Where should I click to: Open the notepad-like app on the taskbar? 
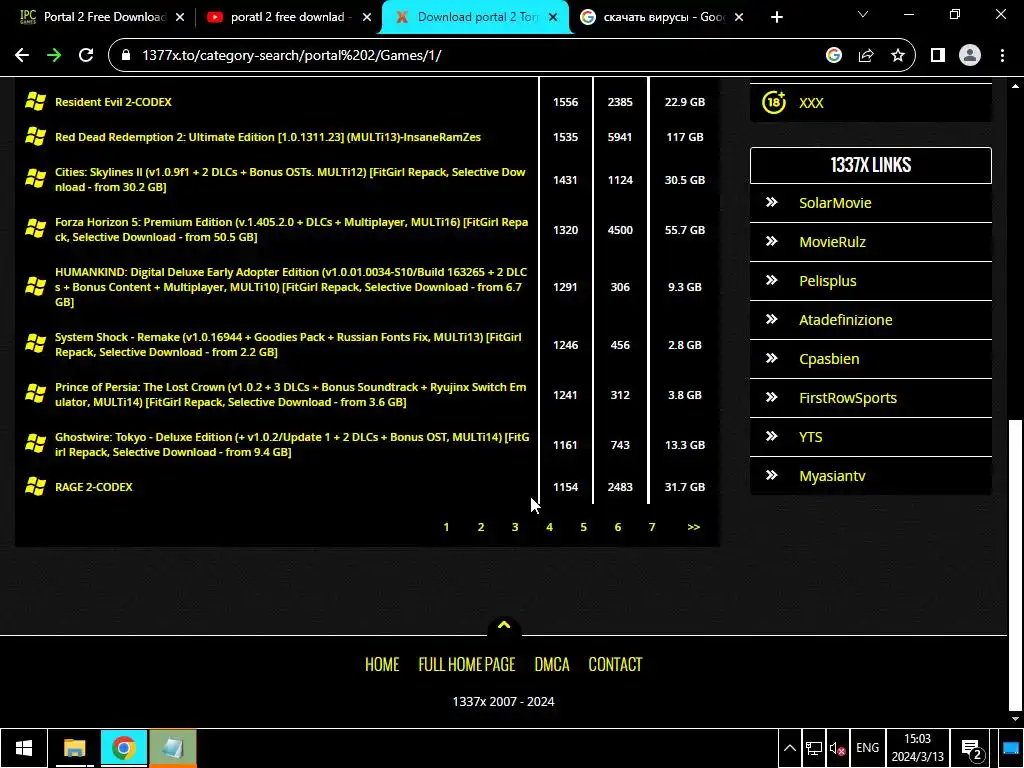point(172,748)
